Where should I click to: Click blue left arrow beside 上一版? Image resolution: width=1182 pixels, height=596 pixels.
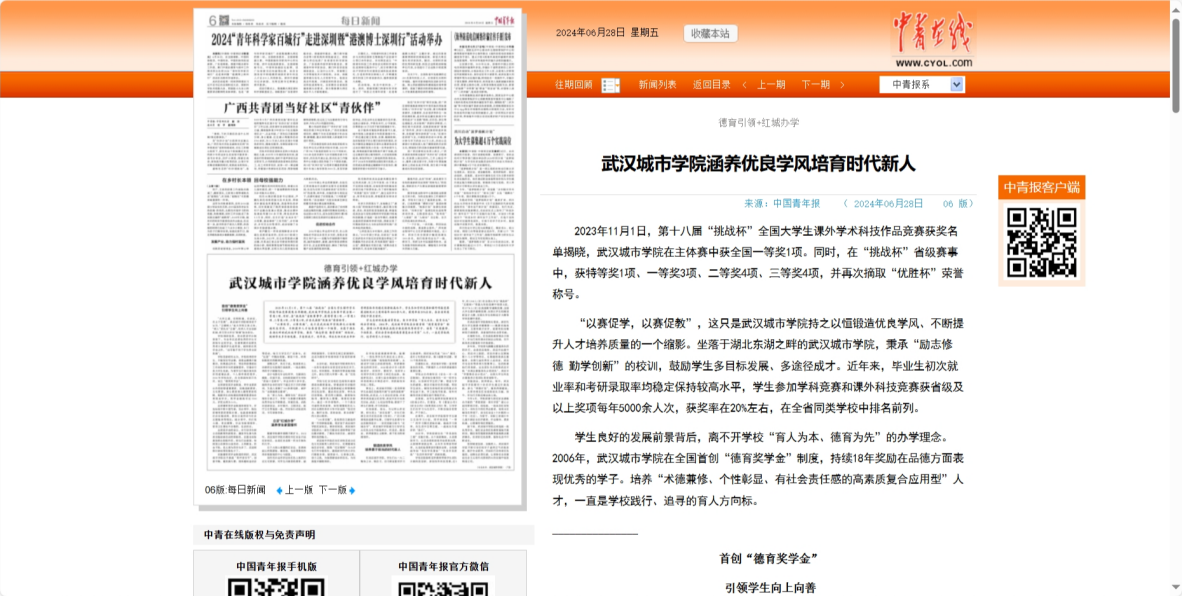279,490
